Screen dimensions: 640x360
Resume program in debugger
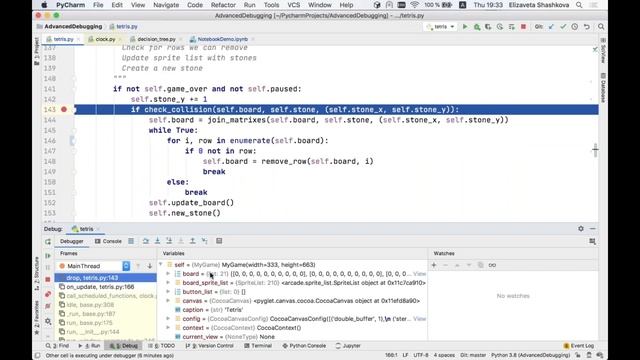[x=48, y=256]
